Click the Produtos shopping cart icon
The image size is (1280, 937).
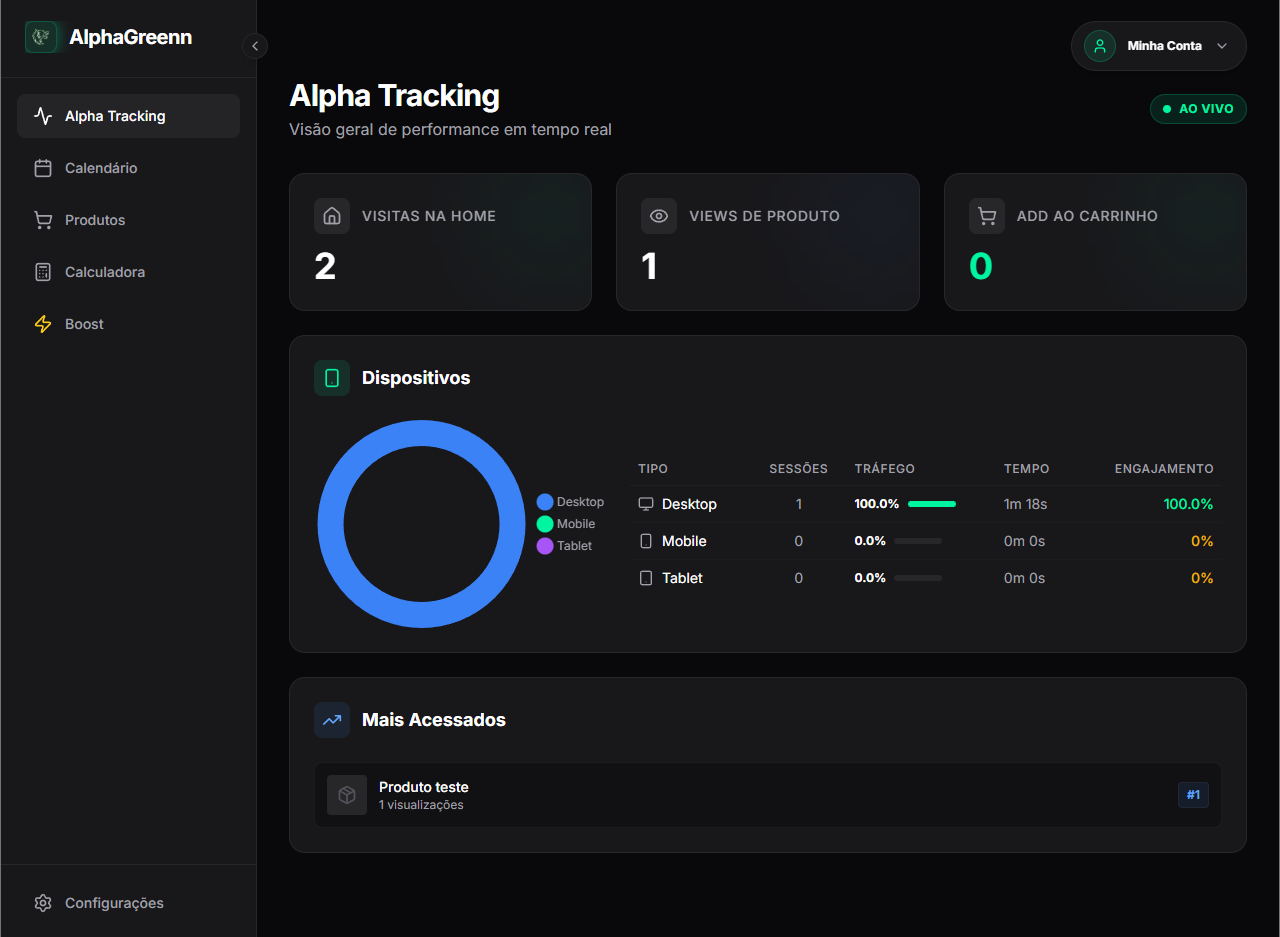pyautogui.click(x=43, y=219)
